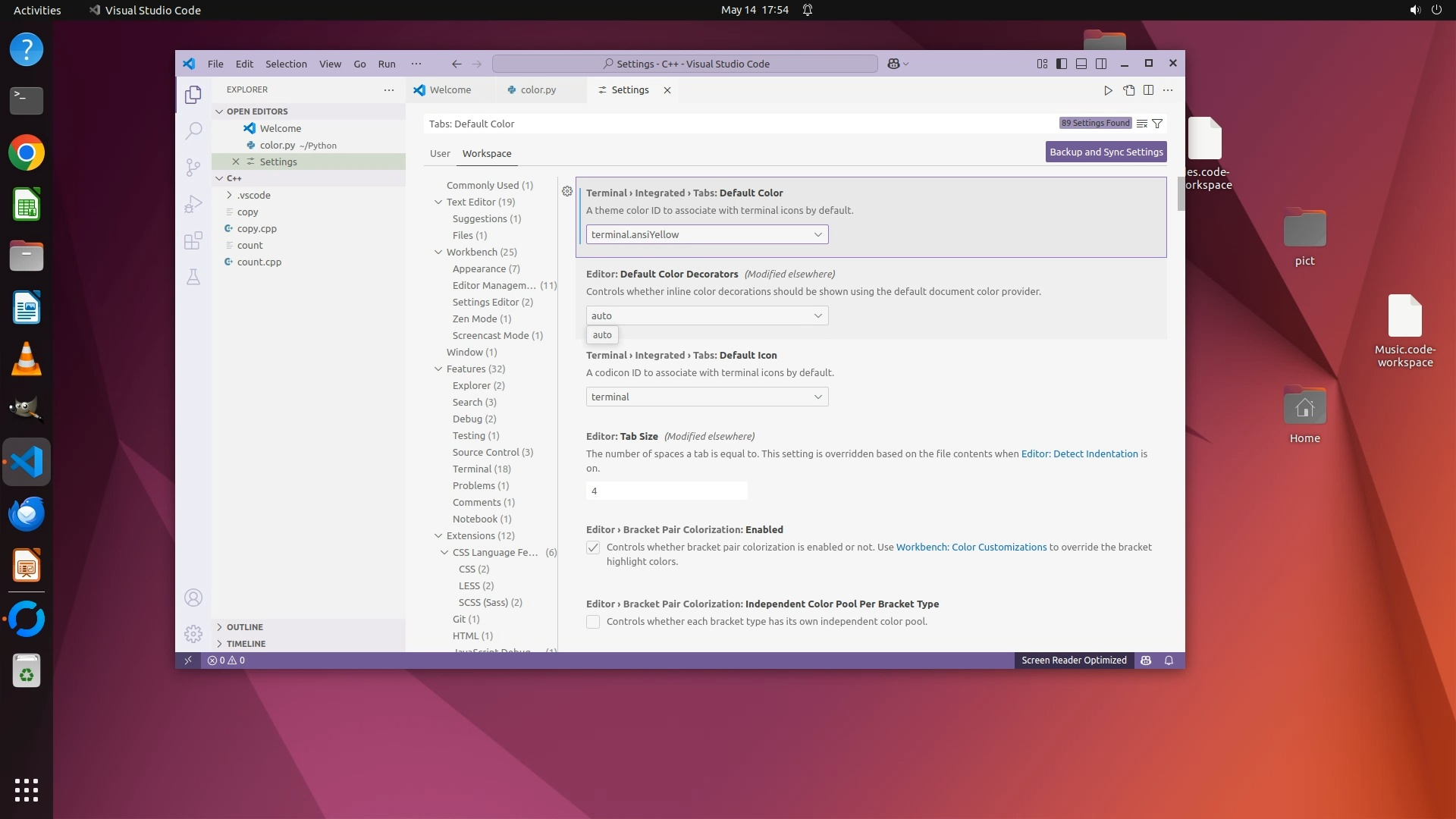Viewport: 1456px width, 819px height.
Task: Click Backup and Sync Settings button
Action: [1106, 152]
